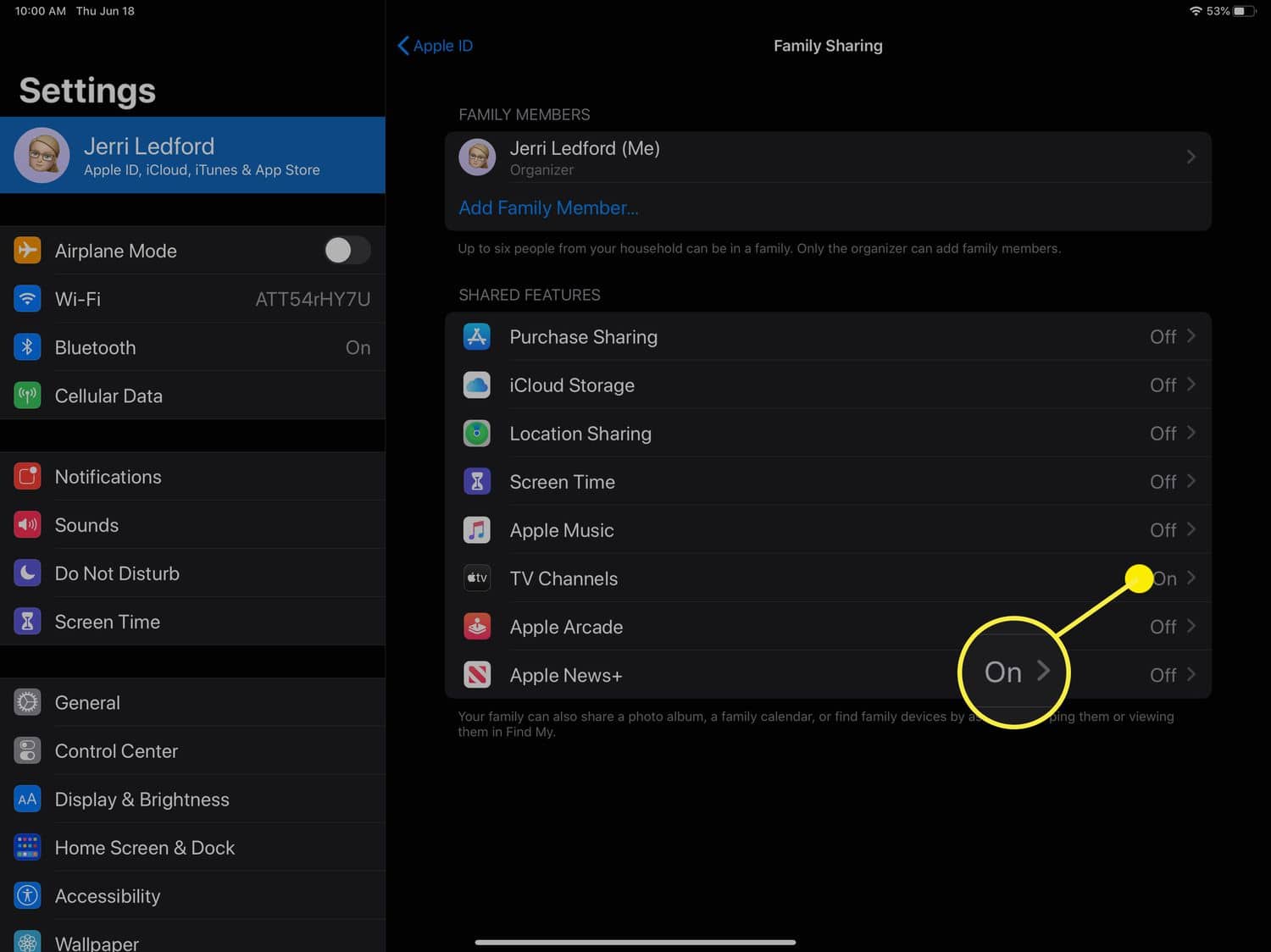
Task: Select Bluetooth in Settings sidebar
Action: pos(192,347)
